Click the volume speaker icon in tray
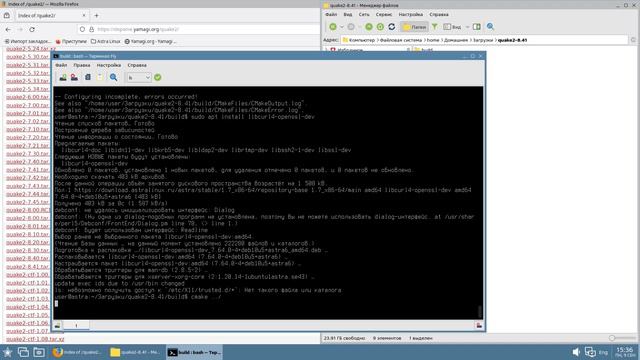640x360 pixels. 576,352
